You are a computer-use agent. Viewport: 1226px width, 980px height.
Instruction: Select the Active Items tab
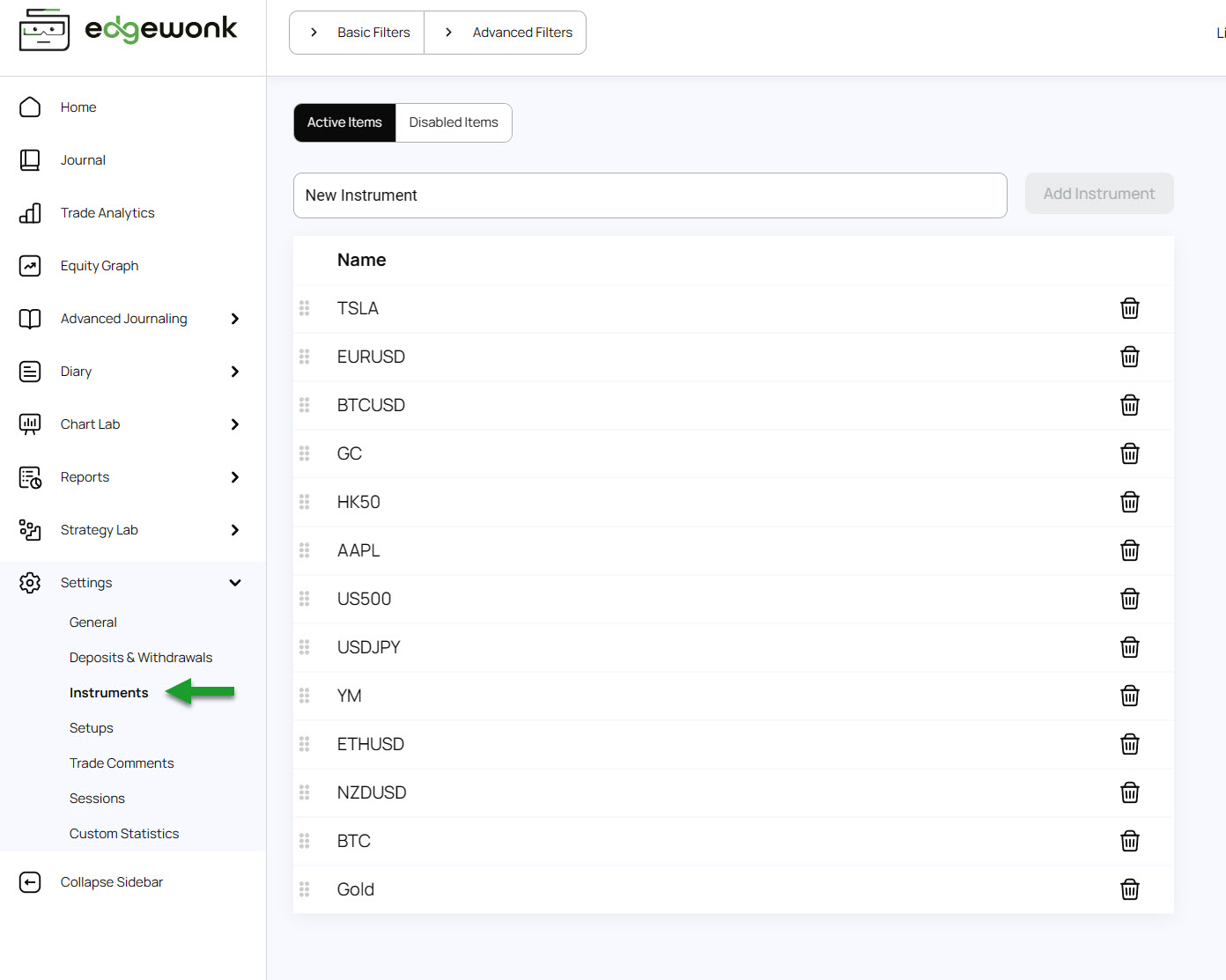point(344,122)
